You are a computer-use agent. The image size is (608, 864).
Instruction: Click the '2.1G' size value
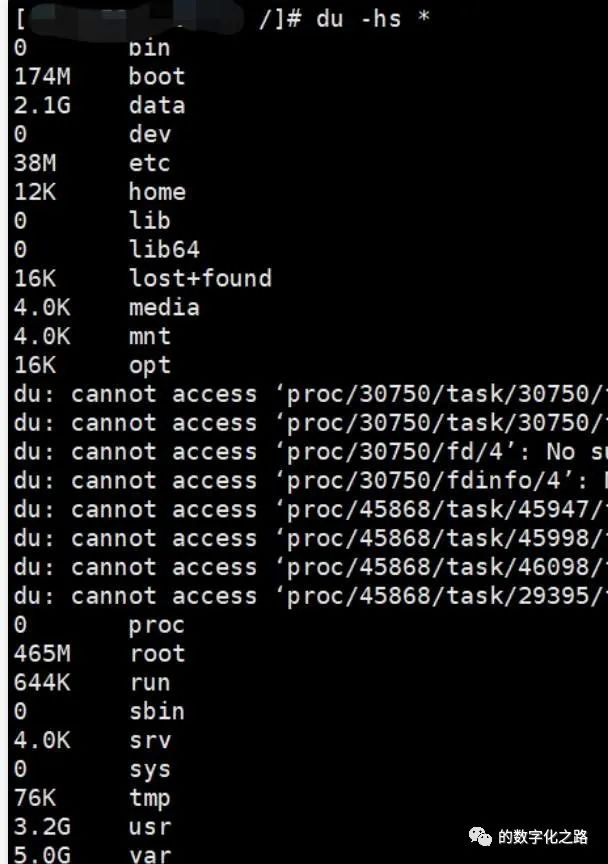click(x=42, y=105)
